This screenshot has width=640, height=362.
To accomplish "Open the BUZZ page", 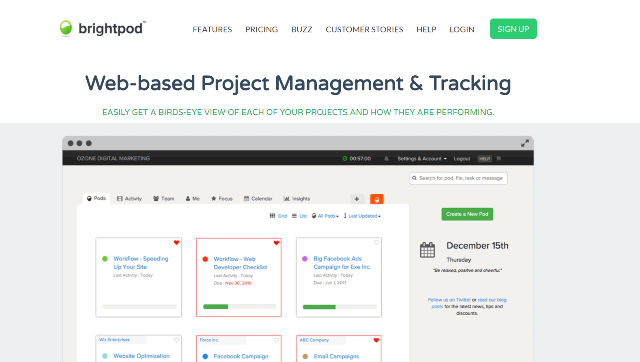I will pos(302,29).
